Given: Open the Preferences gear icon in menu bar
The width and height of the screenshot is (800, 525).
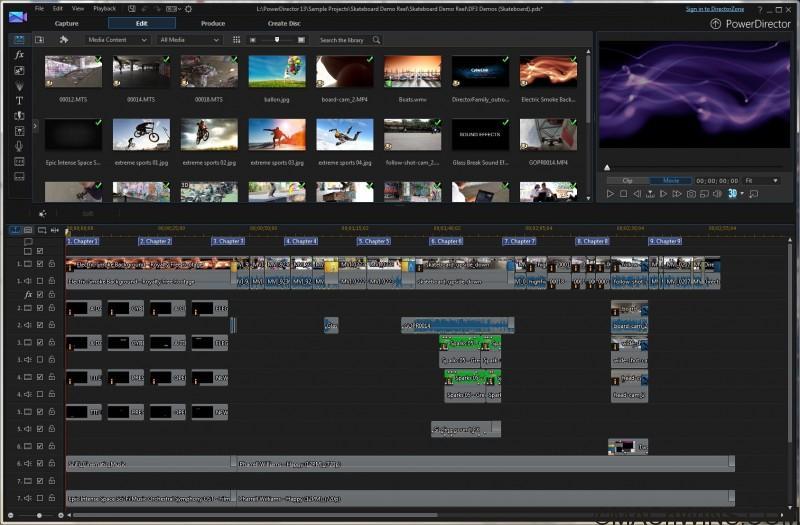Looking at the screenshot, I should 188,9.
